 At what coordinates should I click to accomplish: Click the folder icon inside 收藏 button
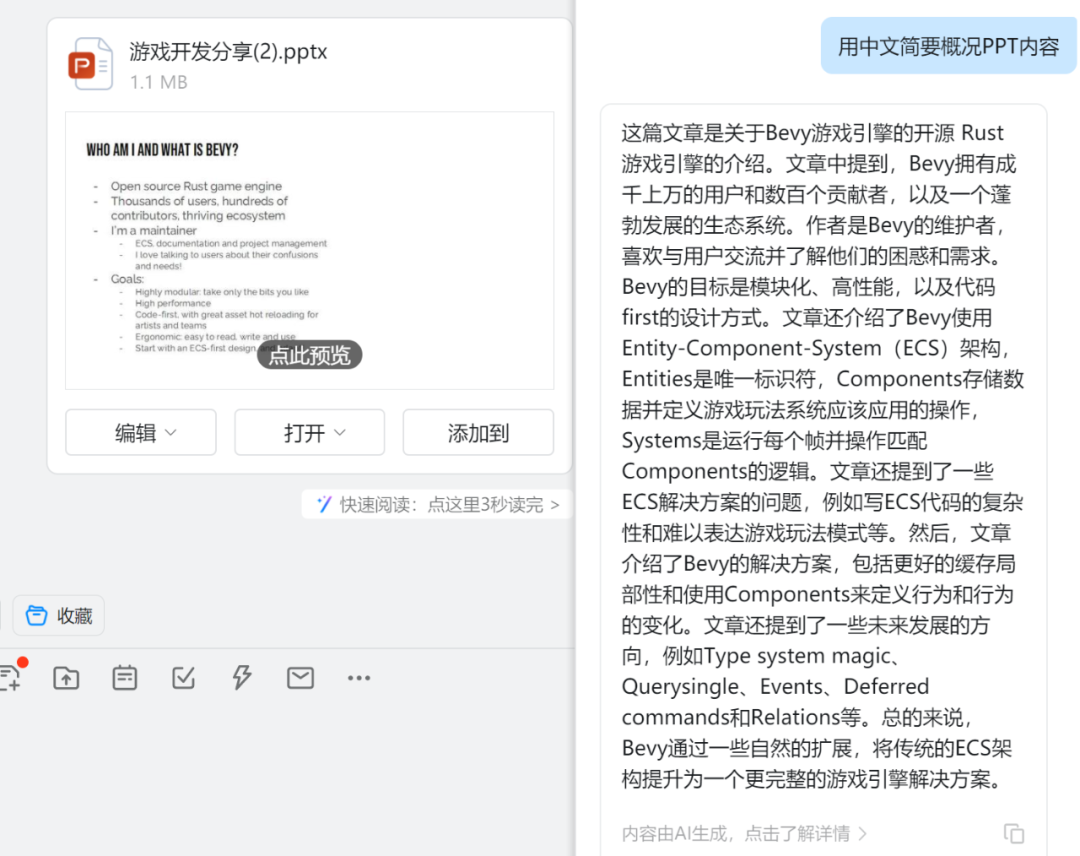pyautogui.click(x=37, y=615)
